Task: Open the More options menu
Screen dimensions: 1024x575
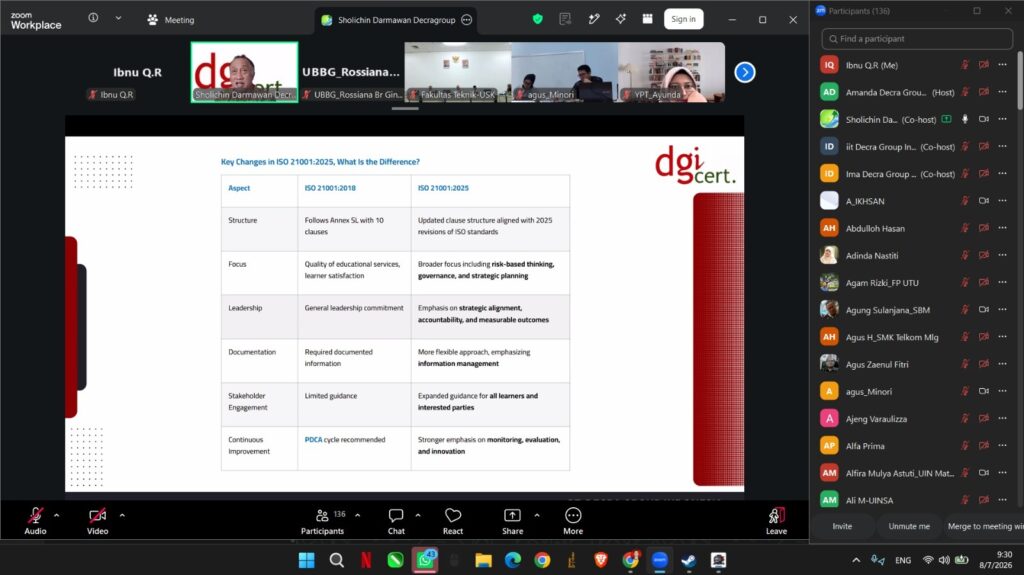Action: click(573, 521)
